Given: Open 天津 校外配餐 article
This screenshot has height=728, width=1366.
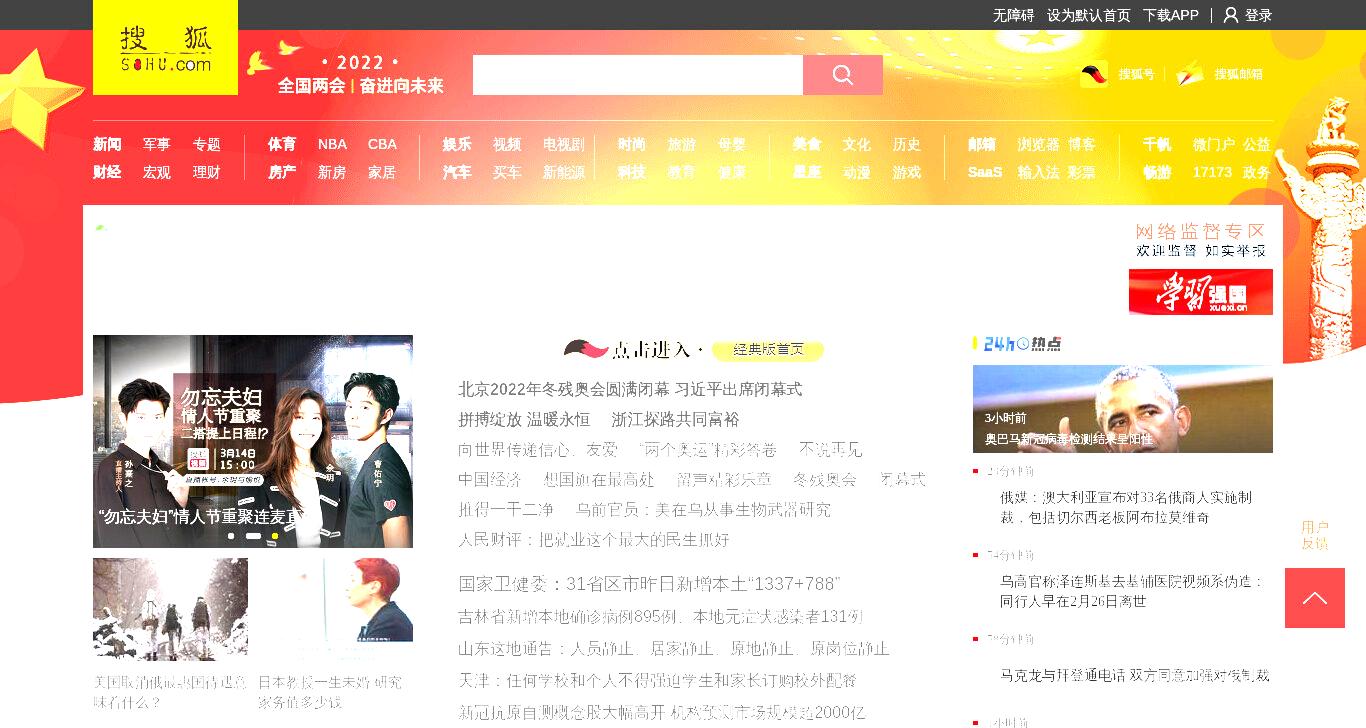Looking at the screenshot, I should tap(657, 680).
